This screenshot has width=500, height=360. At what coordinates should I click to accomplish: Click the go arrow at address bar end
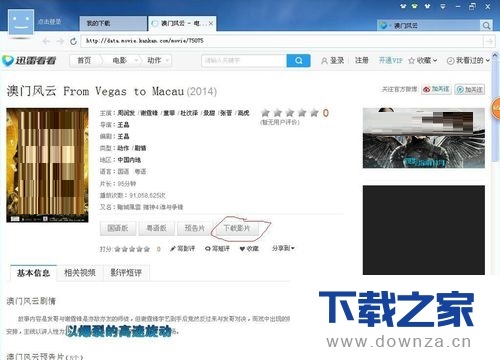pyautogui.click(x=489, y=41)
